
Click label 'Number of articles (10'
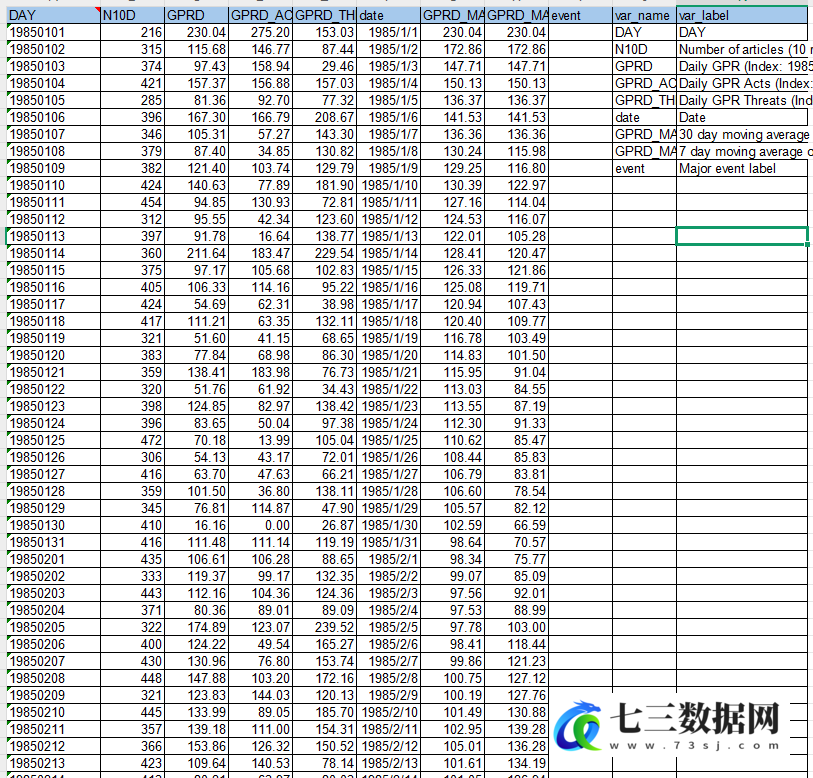click(742, 49)
